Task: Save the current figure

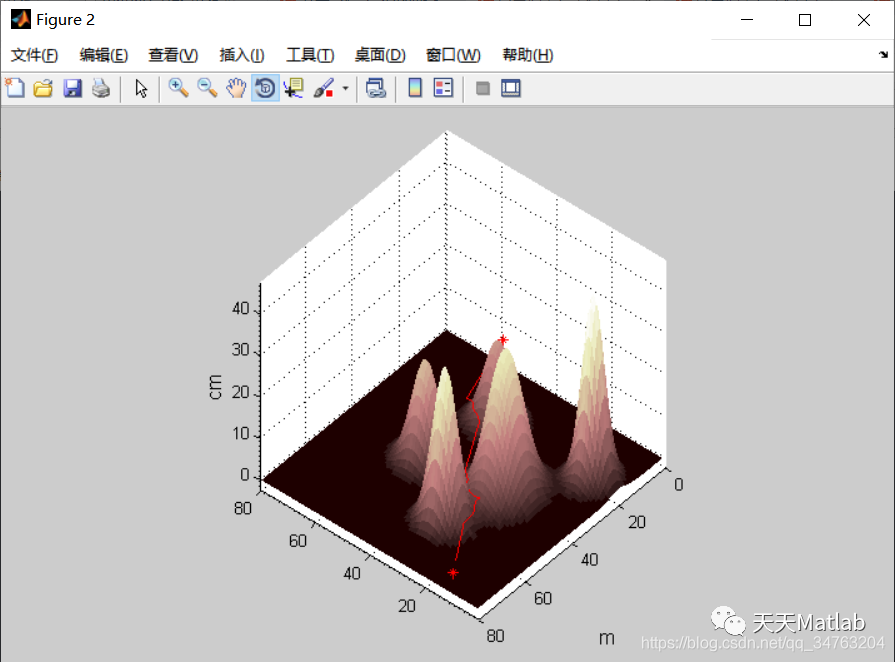Action: [72, 88]
